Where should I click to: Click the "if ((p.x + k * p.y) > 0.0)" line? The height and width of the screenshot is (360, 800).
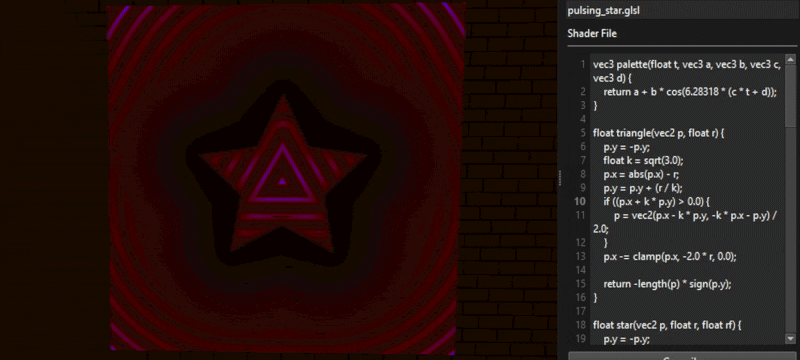pyautogui.click(x=657, y=201)
